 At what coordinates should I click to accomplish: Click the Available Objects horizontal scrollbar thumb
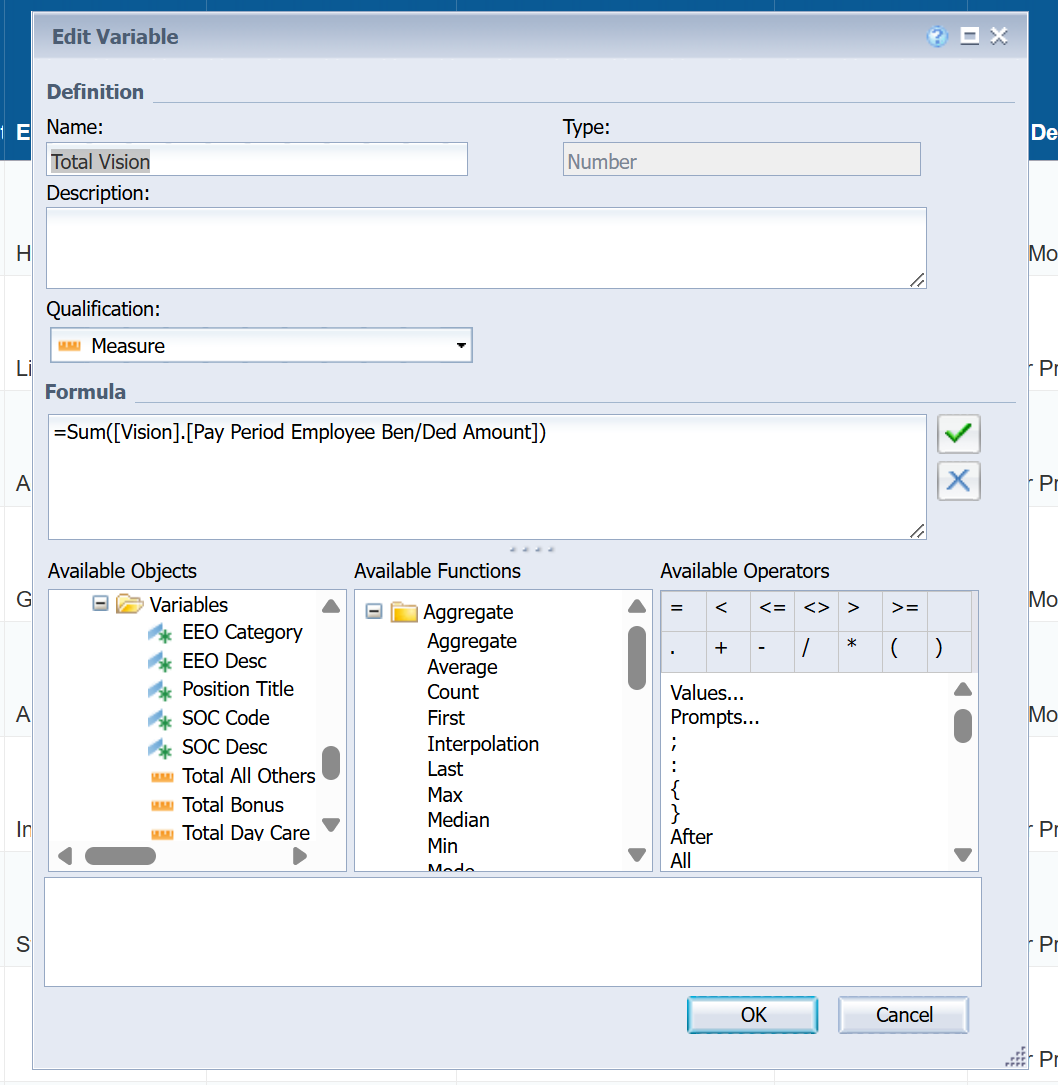[x=120, y=856]
